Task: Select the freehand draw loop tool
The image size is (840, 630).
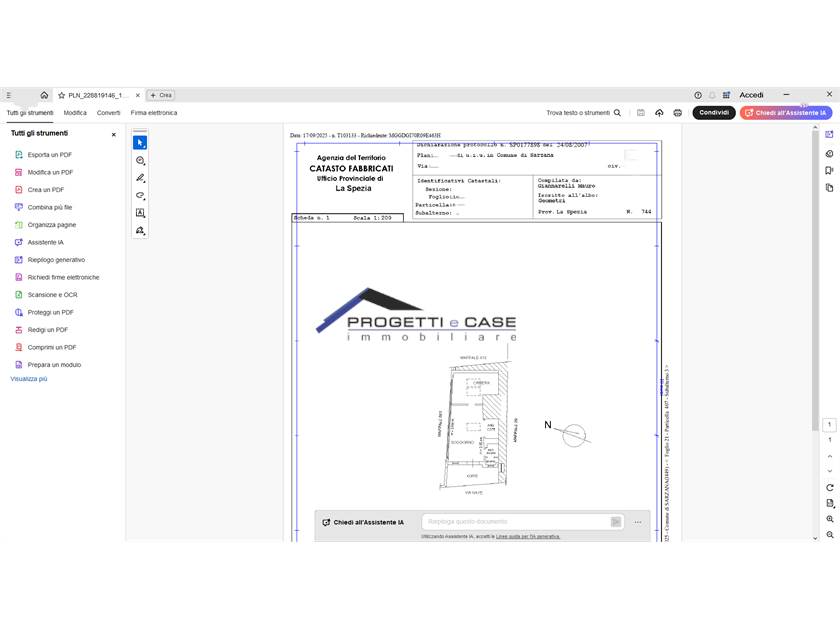Action: [x=140, y=196]
